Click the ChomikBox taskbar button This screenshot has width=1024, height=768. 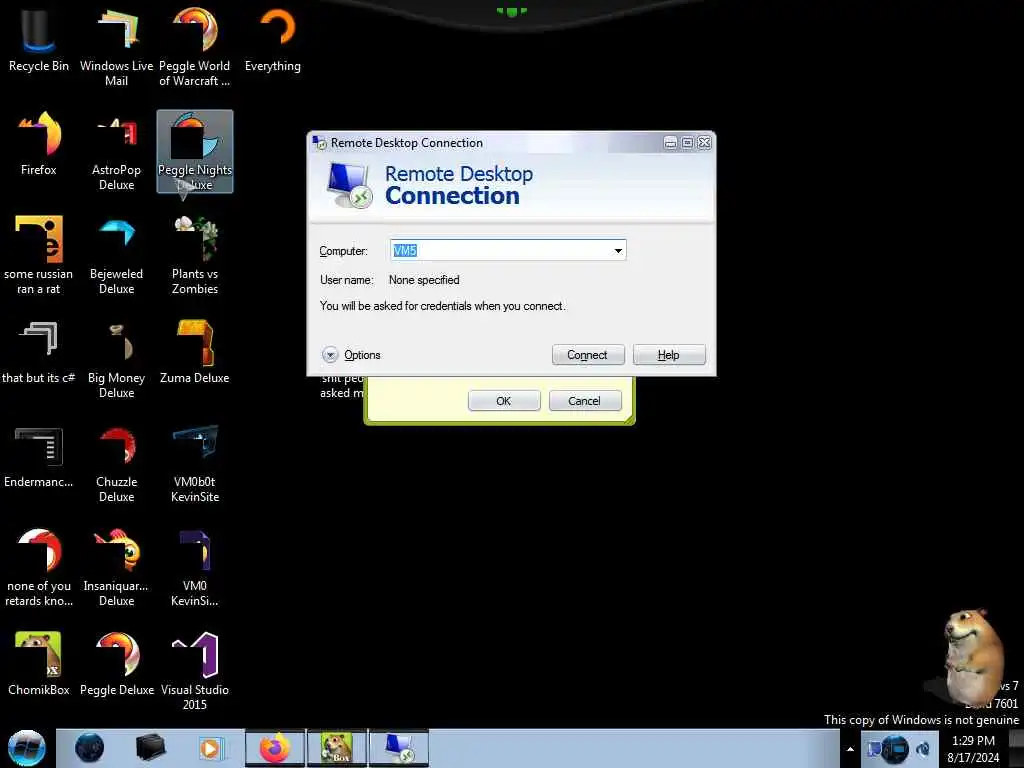[x=337, y=748]
